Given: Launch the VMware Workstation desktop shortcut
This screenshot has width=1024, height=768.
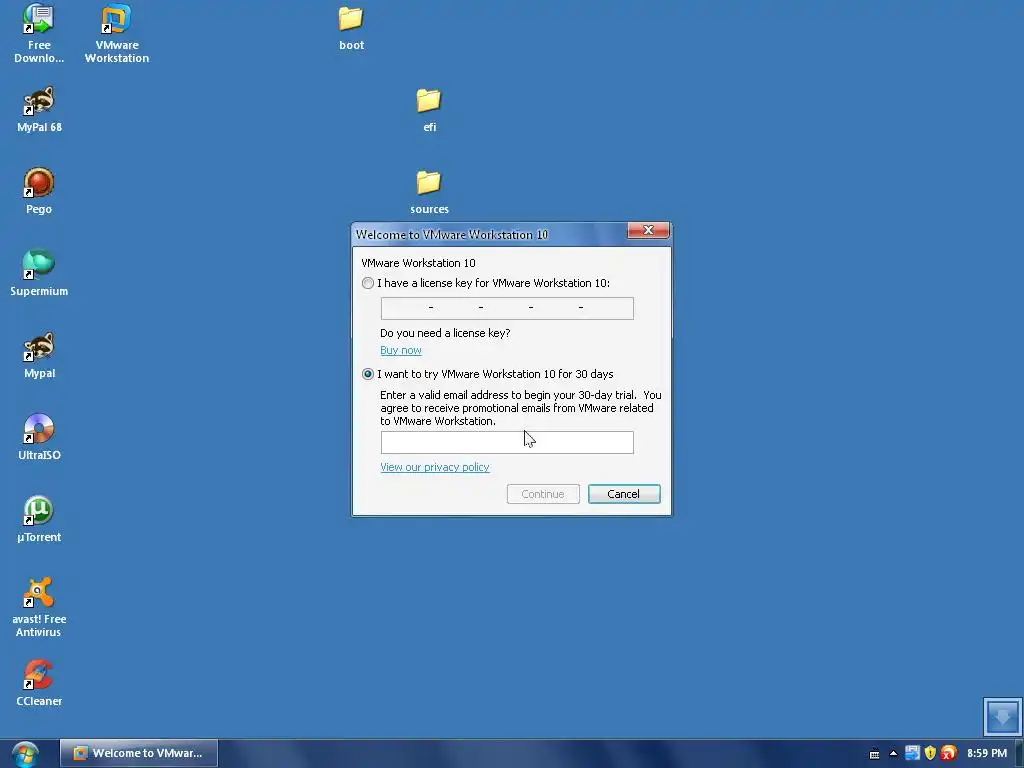Looking at the screenshot, I should [x=117, y=33].
